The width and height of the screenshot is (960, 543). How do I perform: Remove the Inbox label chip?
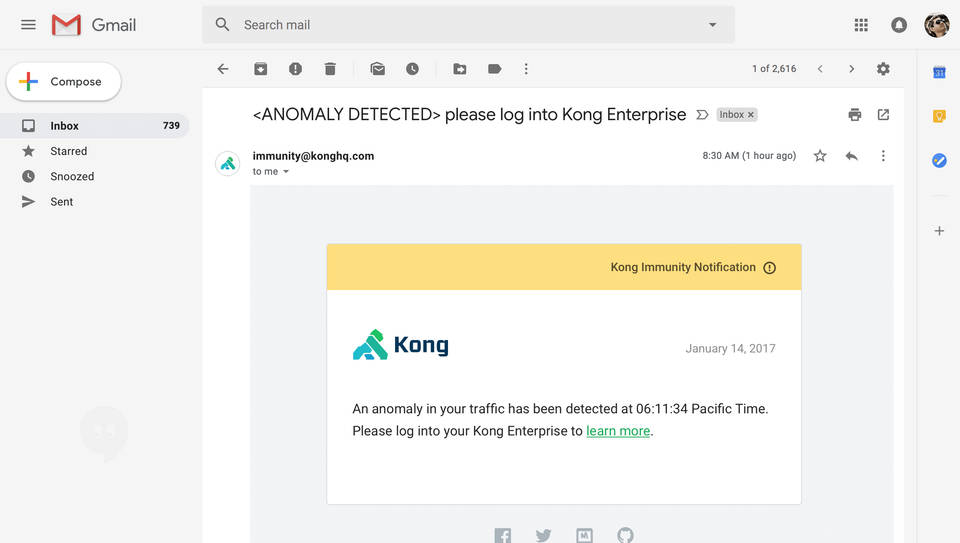[751, 115]
